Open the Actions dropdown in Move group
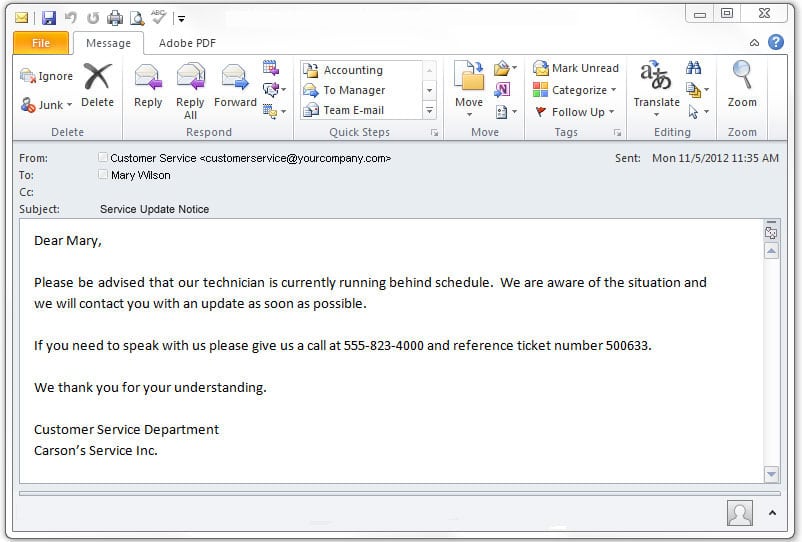Image resolution: width=802 pixels, height=542 pixels. pos(506,111)
